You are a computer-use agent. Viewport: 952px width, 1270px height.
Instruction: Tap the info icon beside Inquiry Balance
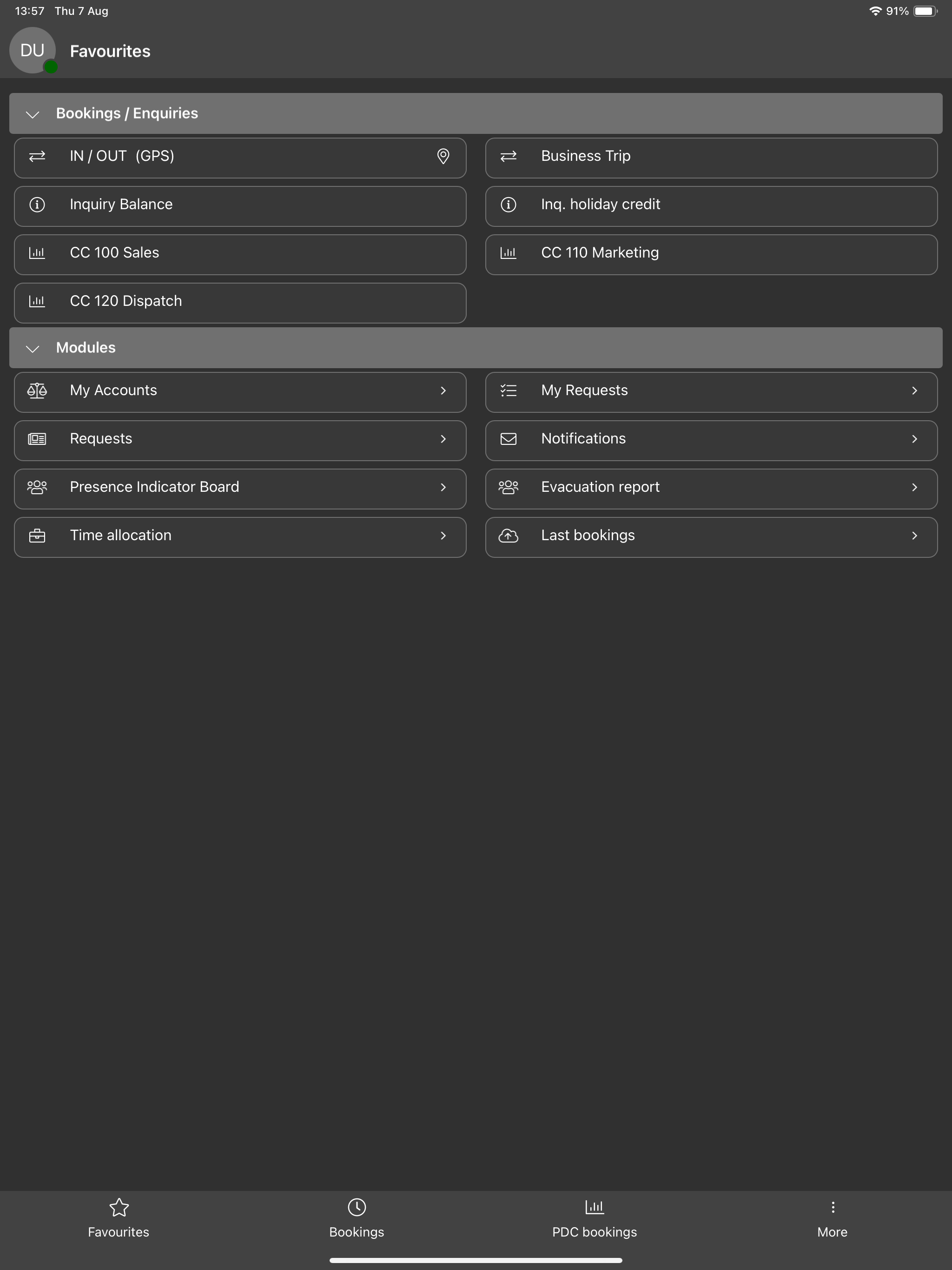coord(37,205)
